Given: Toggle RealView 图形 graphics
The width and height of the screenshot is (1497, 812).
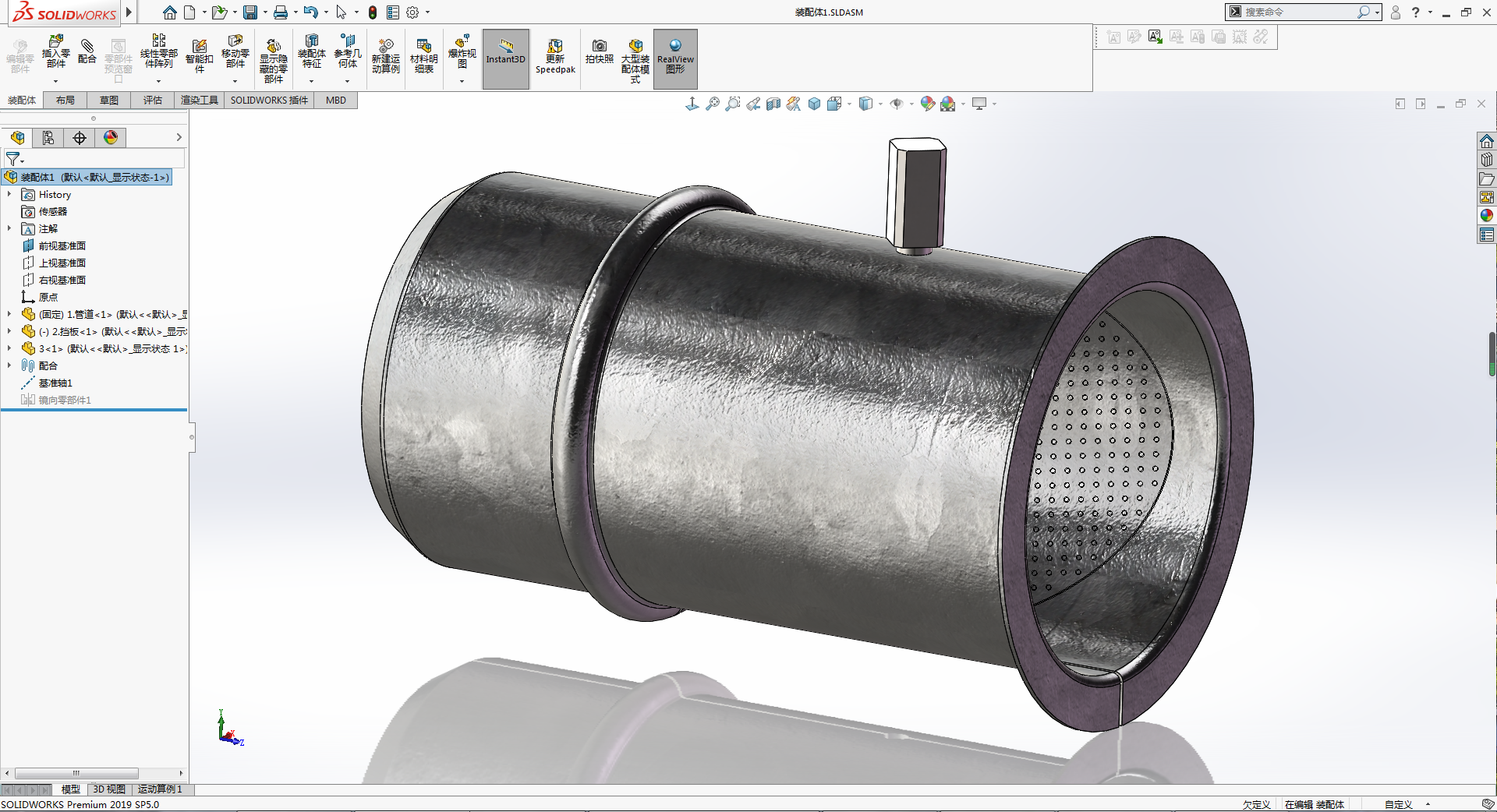Looking at the screenshot, I should point(675,59).
